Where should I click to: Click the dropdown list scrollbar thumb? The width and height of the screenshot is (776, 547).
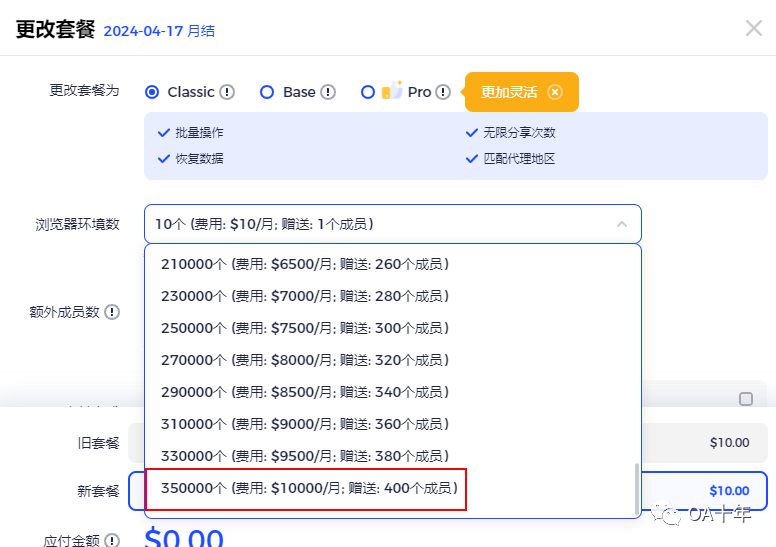point(636,487)
